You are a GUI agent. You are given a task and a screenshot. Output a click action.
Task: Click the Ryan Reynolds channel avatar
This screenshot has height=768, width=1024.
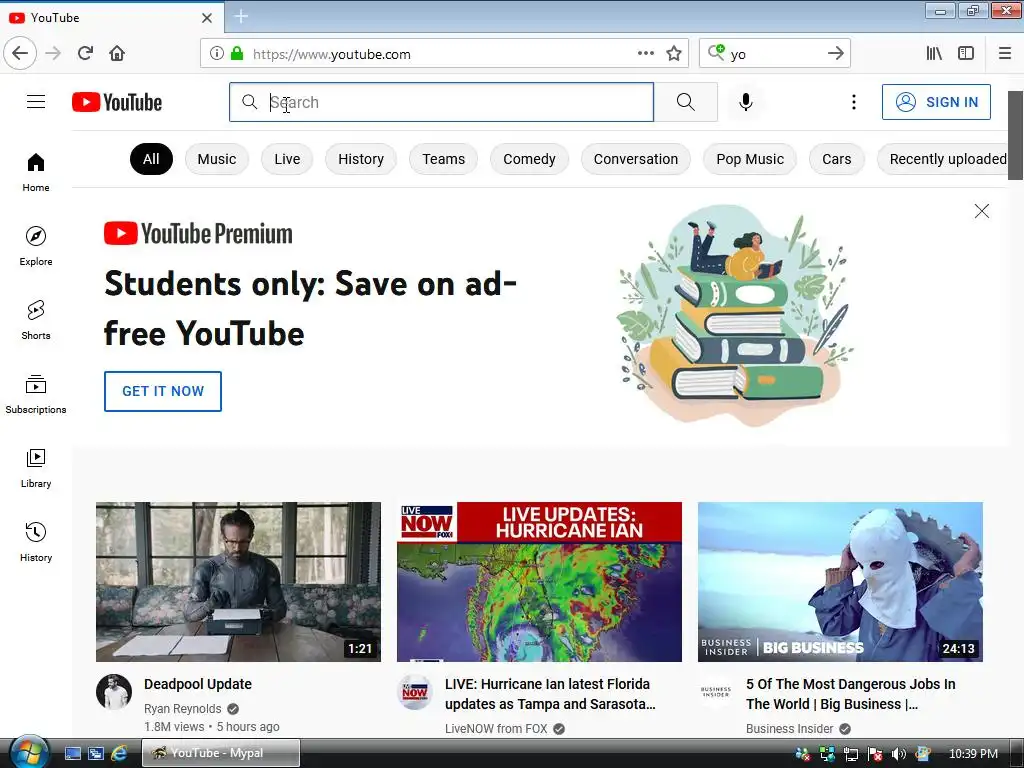point(114,692)
